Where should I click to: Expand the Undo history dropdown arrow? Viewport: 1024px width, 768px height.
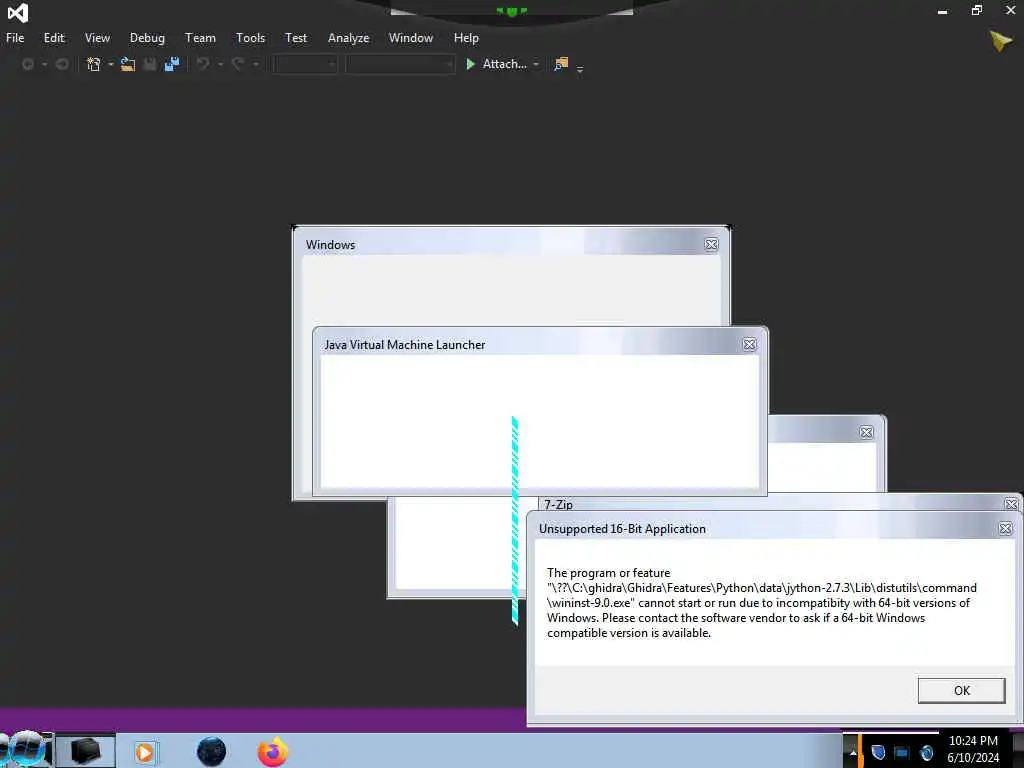[220, 64]
